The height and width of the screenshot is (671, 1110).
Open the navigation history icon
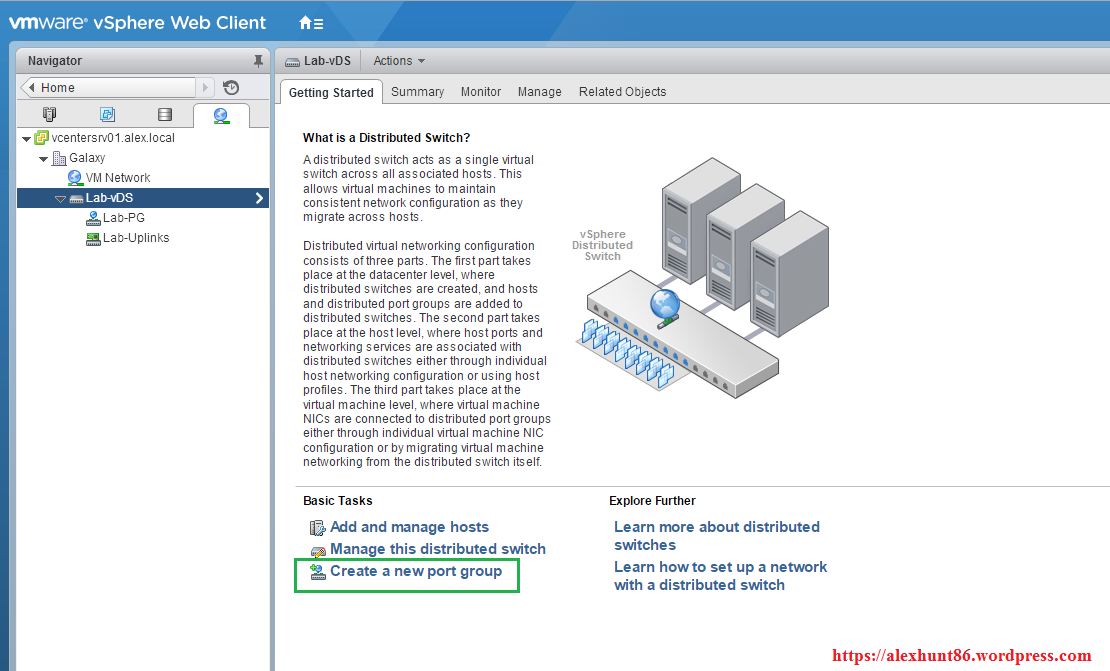tap(231, 88)
